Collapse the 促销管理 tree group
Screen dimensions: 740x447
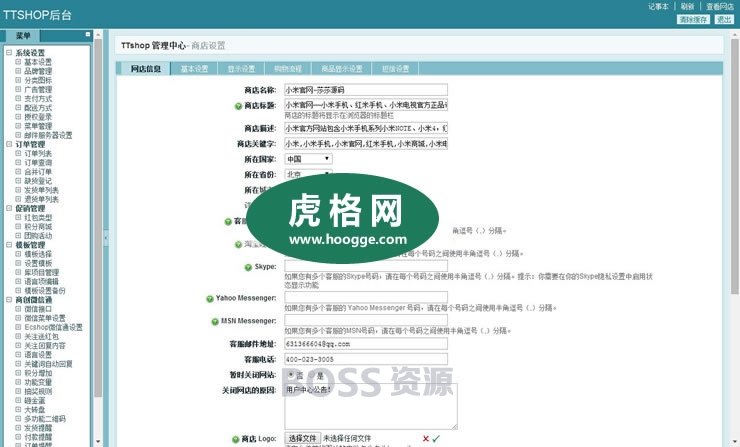pos(9,208)
